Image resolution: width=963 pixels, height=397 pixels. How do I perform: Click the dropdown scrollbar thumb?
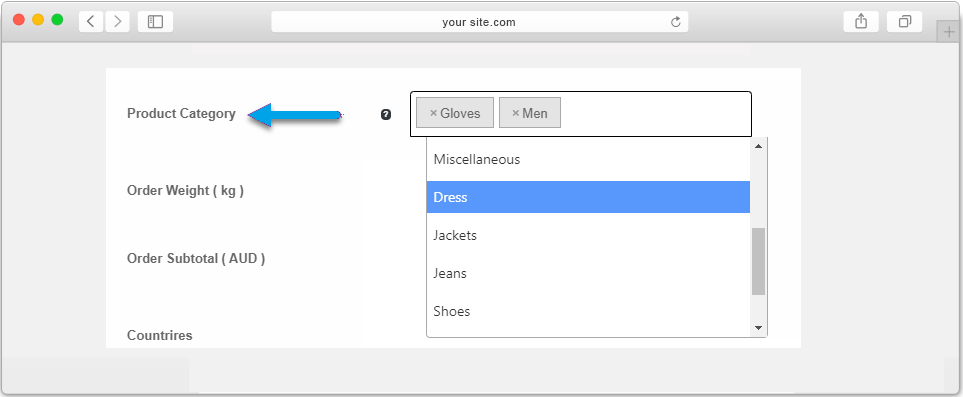(x=758, y=261)
